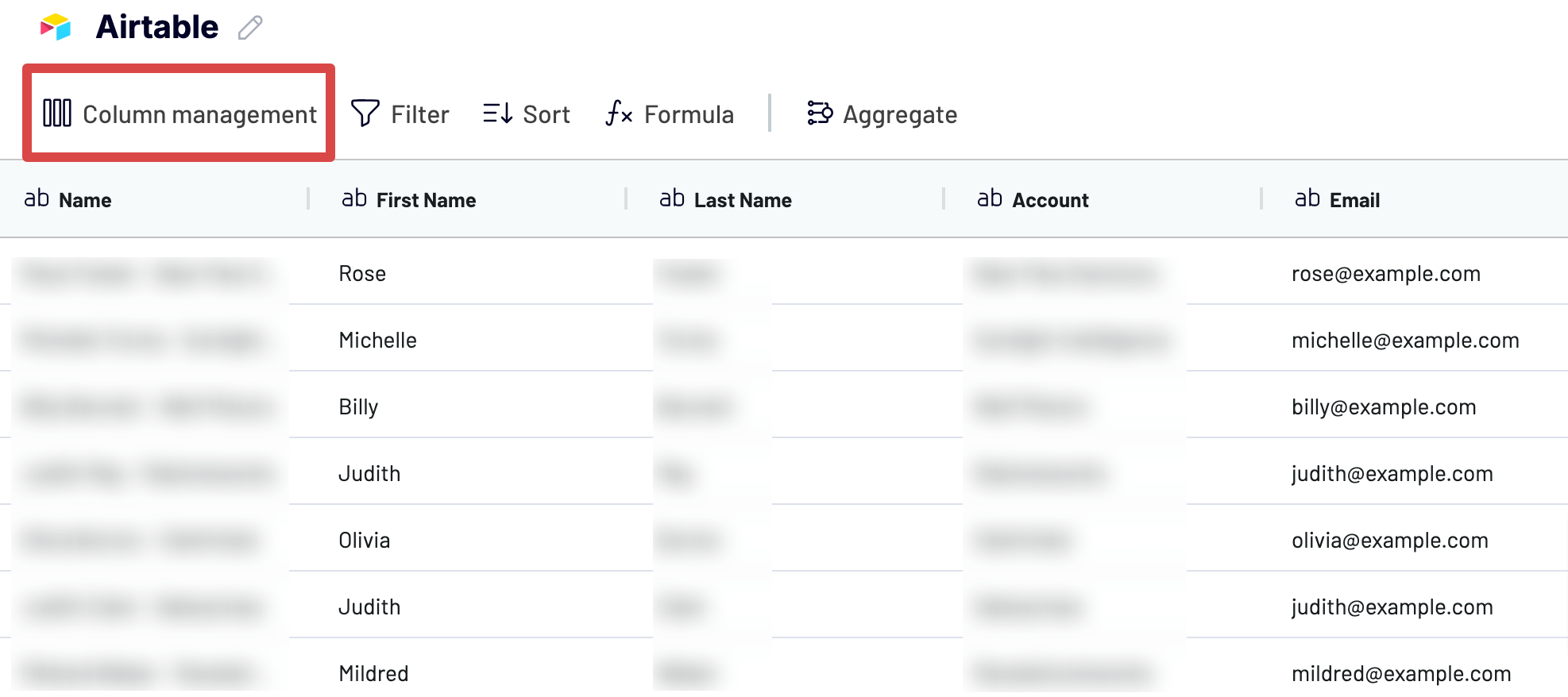Click the rose@example.com email cell
1568x697 pixels.
[1386, 274]
